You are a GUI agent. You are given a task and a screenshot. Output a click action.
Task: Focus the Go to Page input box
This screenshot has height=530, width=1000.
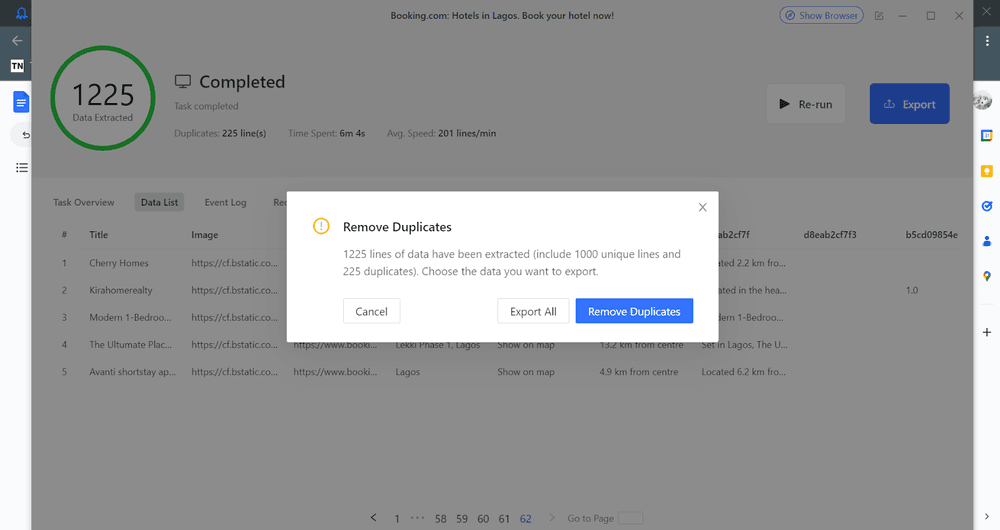click(631, 518)
